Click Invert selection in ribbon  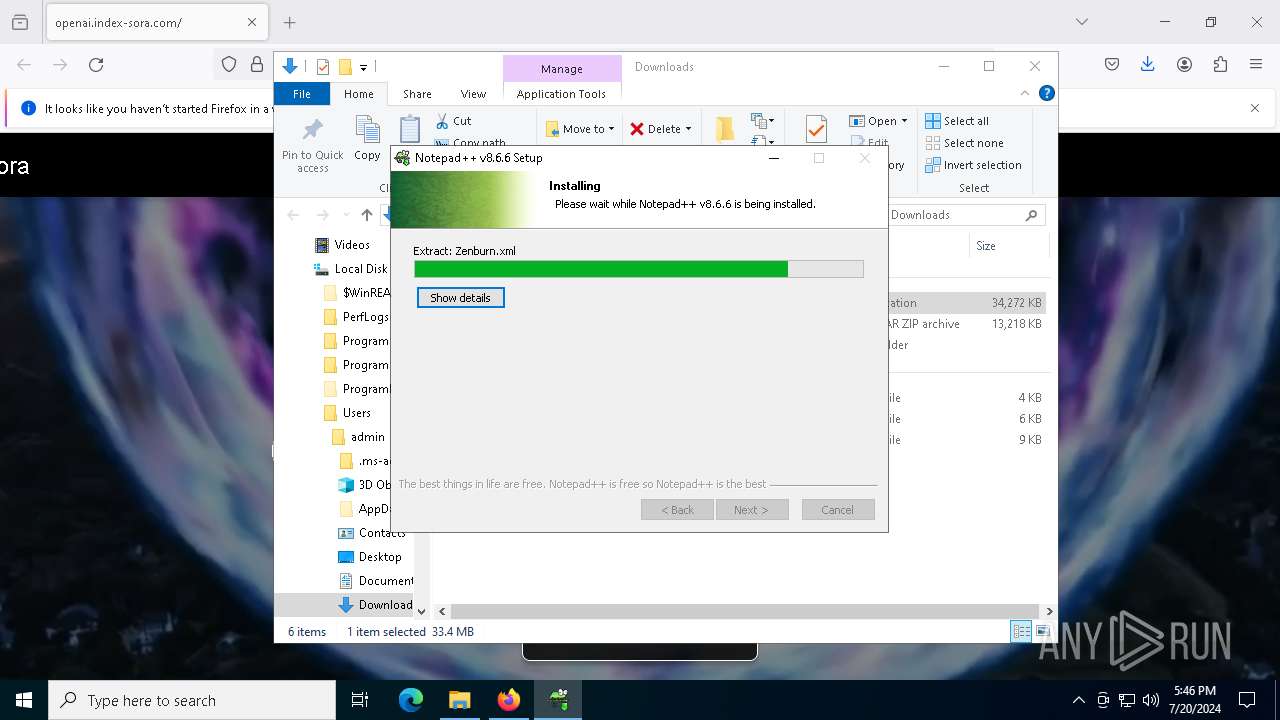point(973,165)
